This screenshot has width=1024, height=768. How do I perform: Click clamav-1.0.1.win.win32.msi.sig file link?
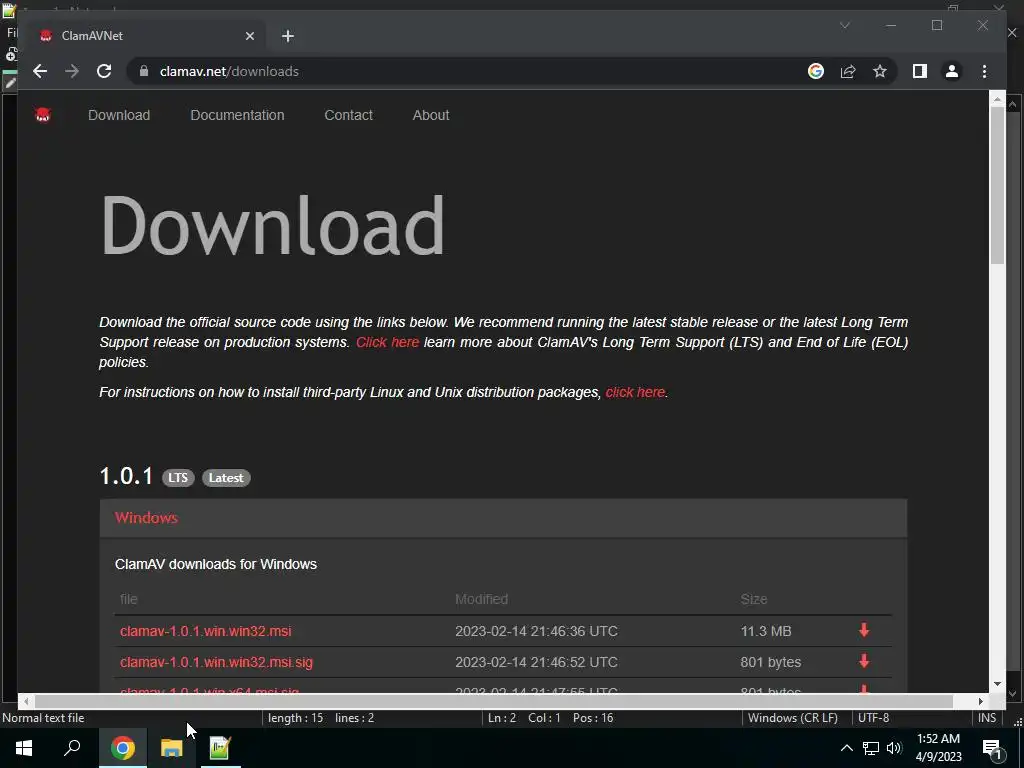pos(216,662)
